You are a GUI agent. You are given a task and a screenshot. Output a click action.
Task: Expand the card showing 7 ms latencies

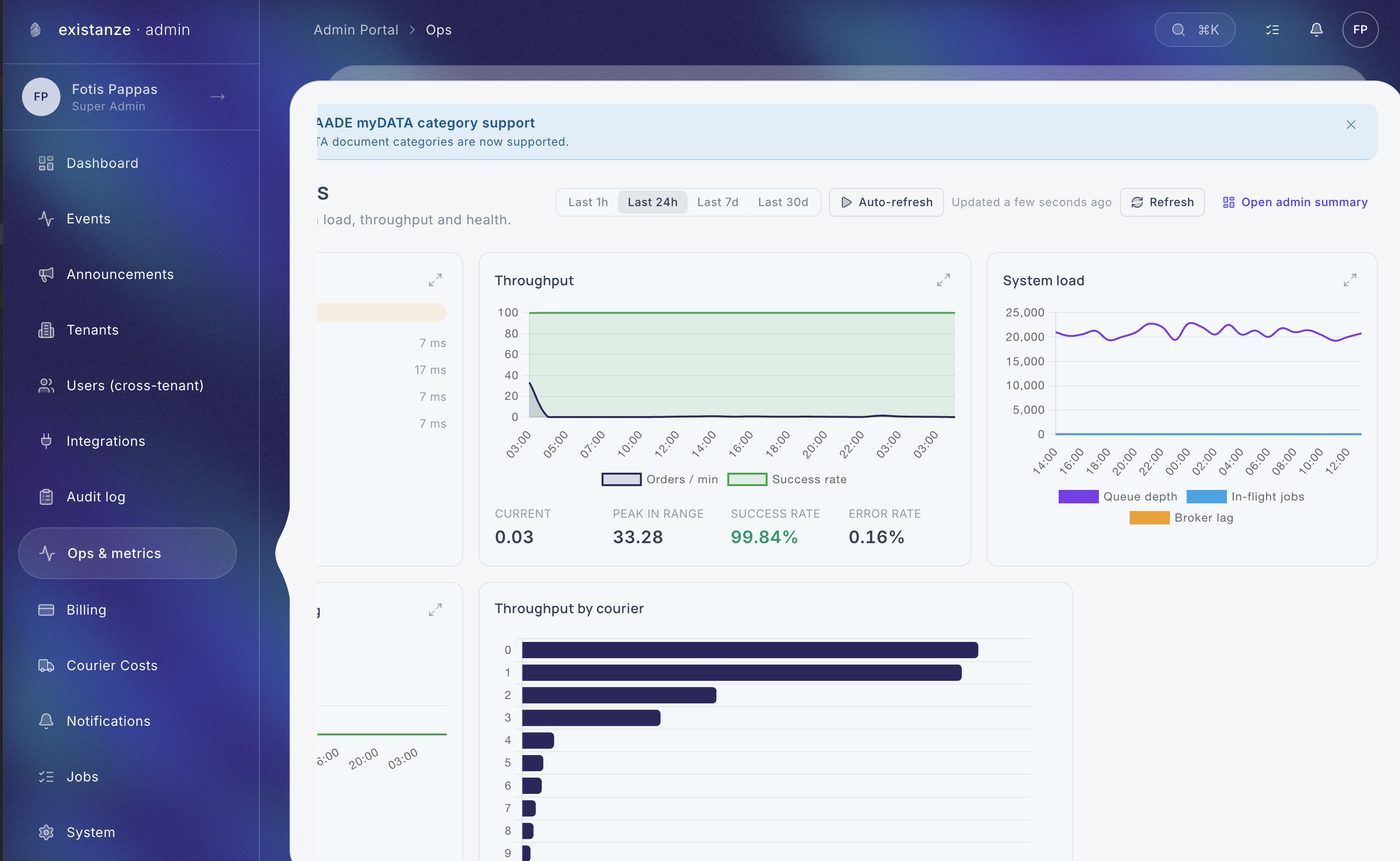point(435,280)
